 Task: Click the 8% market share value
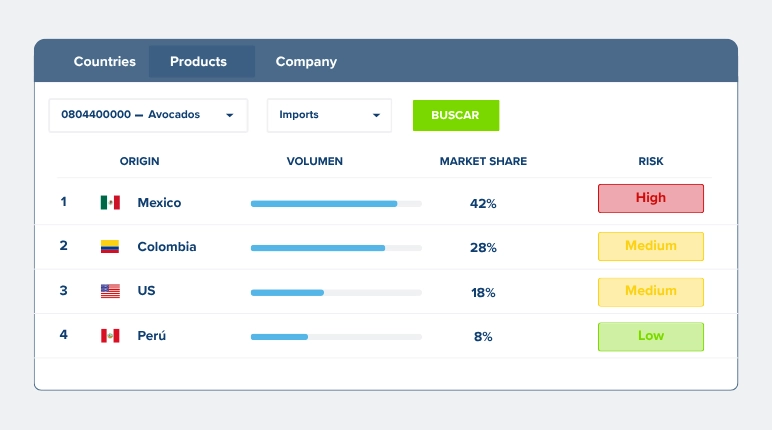(x=483, y=336)
